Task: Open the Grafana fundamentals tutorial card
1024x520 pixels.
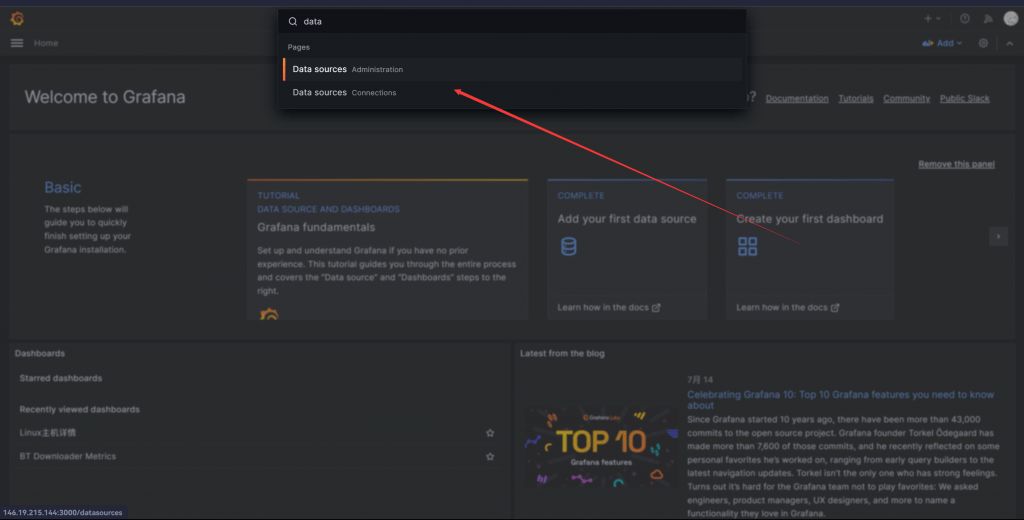Action: 387,249
